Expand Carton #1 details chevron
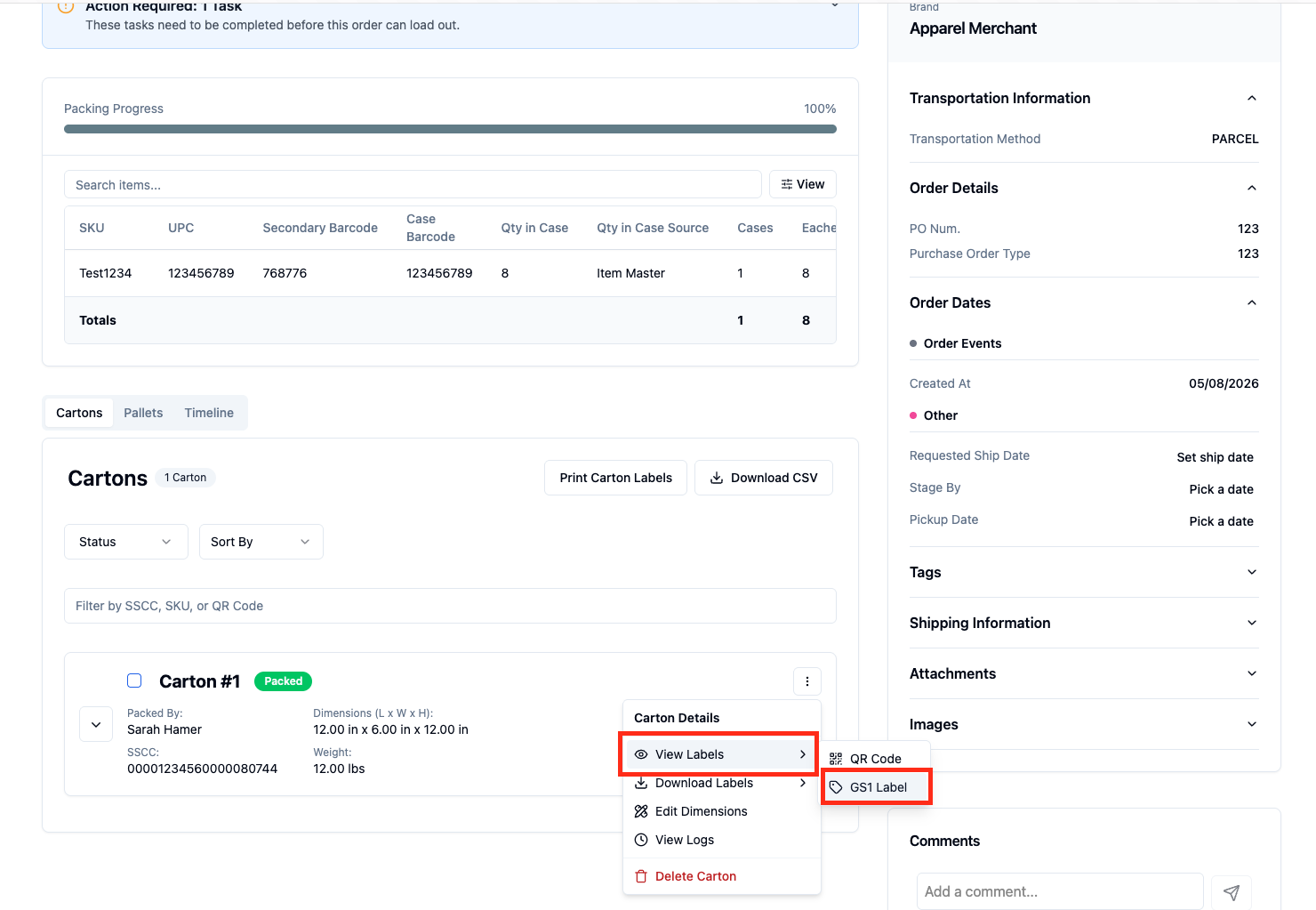 [x=96, y=724]
